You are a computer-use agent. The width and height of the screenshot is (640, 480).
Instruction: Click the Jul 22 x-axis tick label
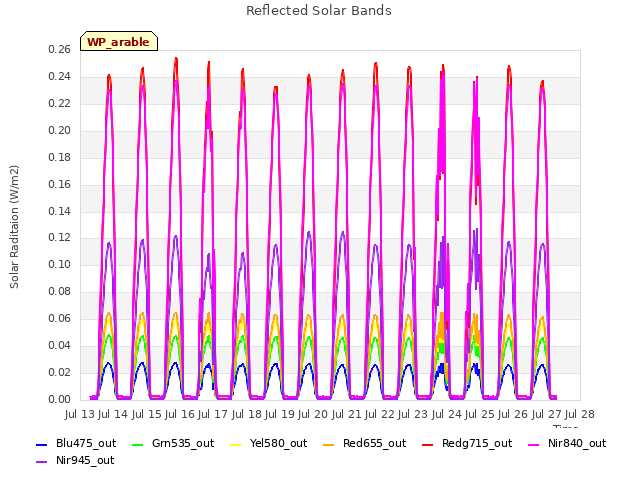click(x=380, y=414)
